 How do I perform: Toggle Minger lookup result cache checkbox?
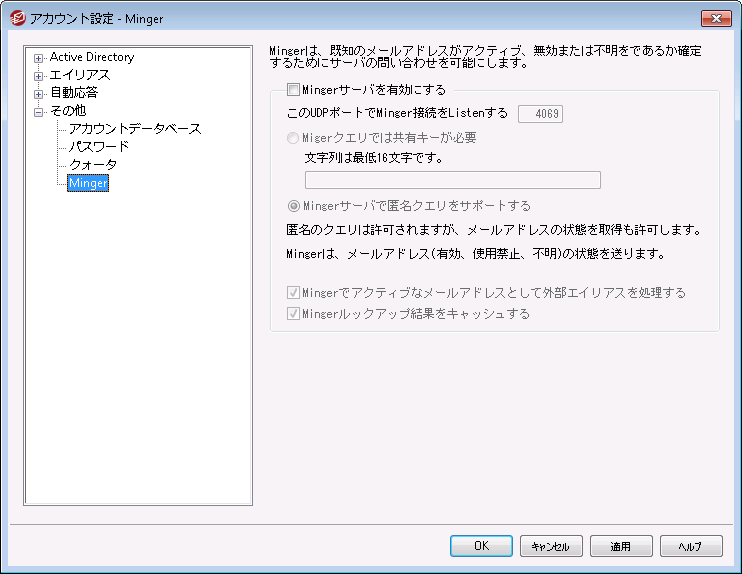(293, 313)
